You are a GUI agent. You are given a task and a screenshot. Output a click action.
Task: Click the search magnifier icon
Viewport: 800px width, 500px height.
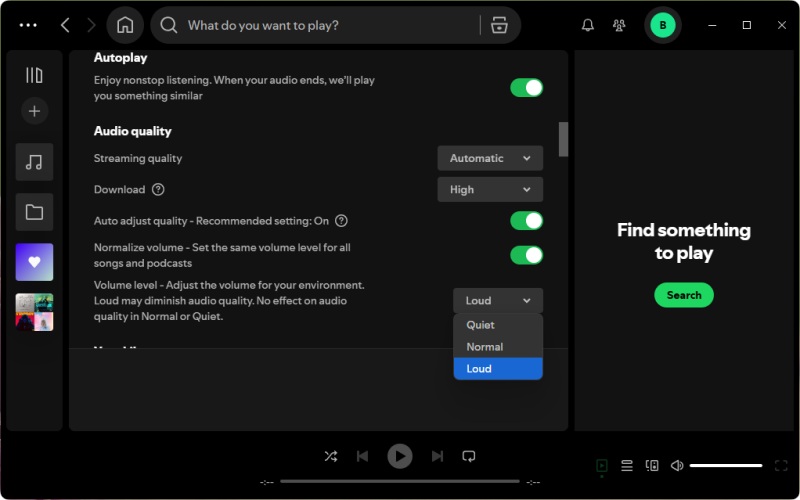(168, 25)
